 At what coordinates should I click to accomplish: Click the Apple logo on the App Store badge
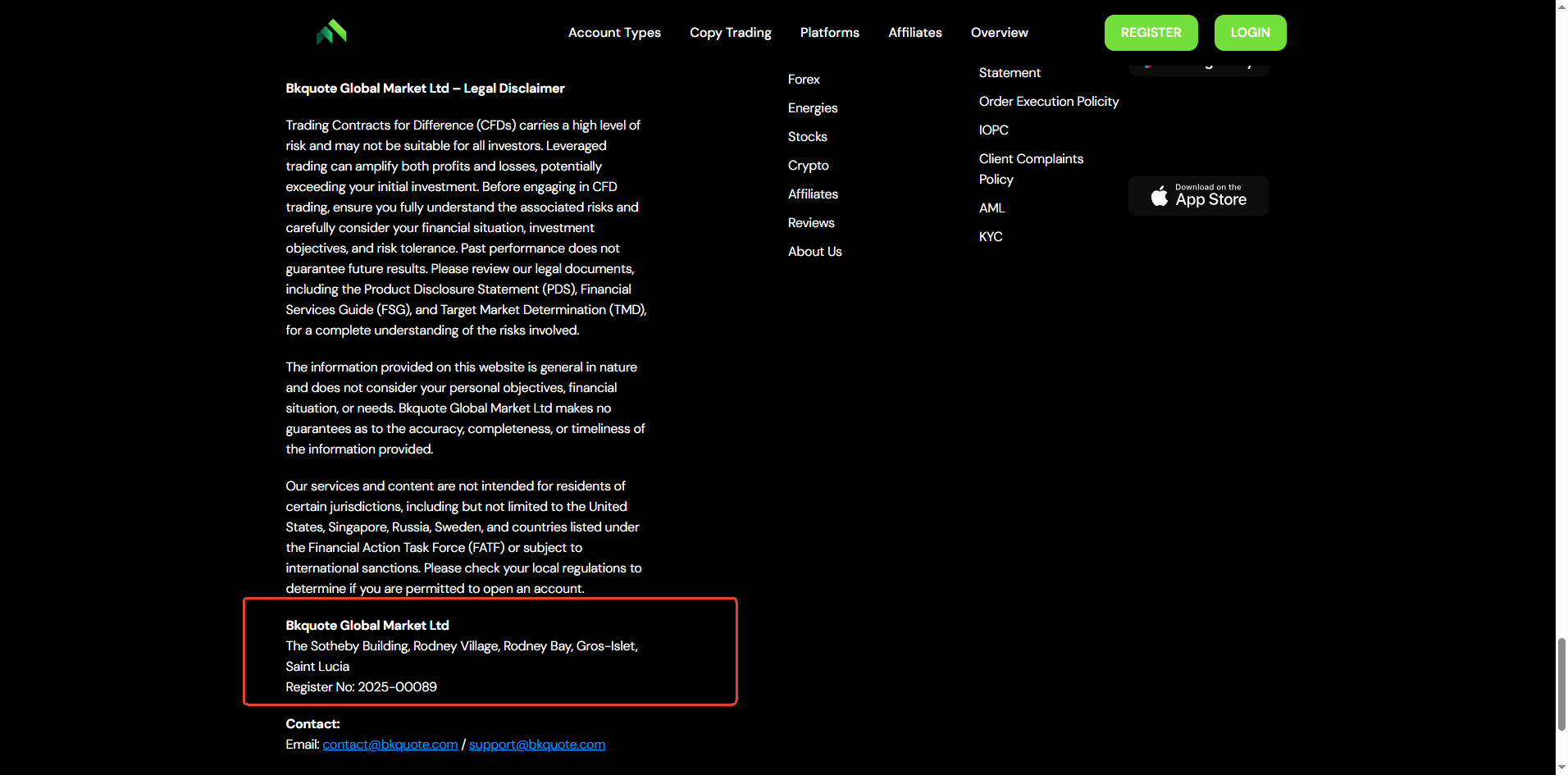(x=1159, y=196)
